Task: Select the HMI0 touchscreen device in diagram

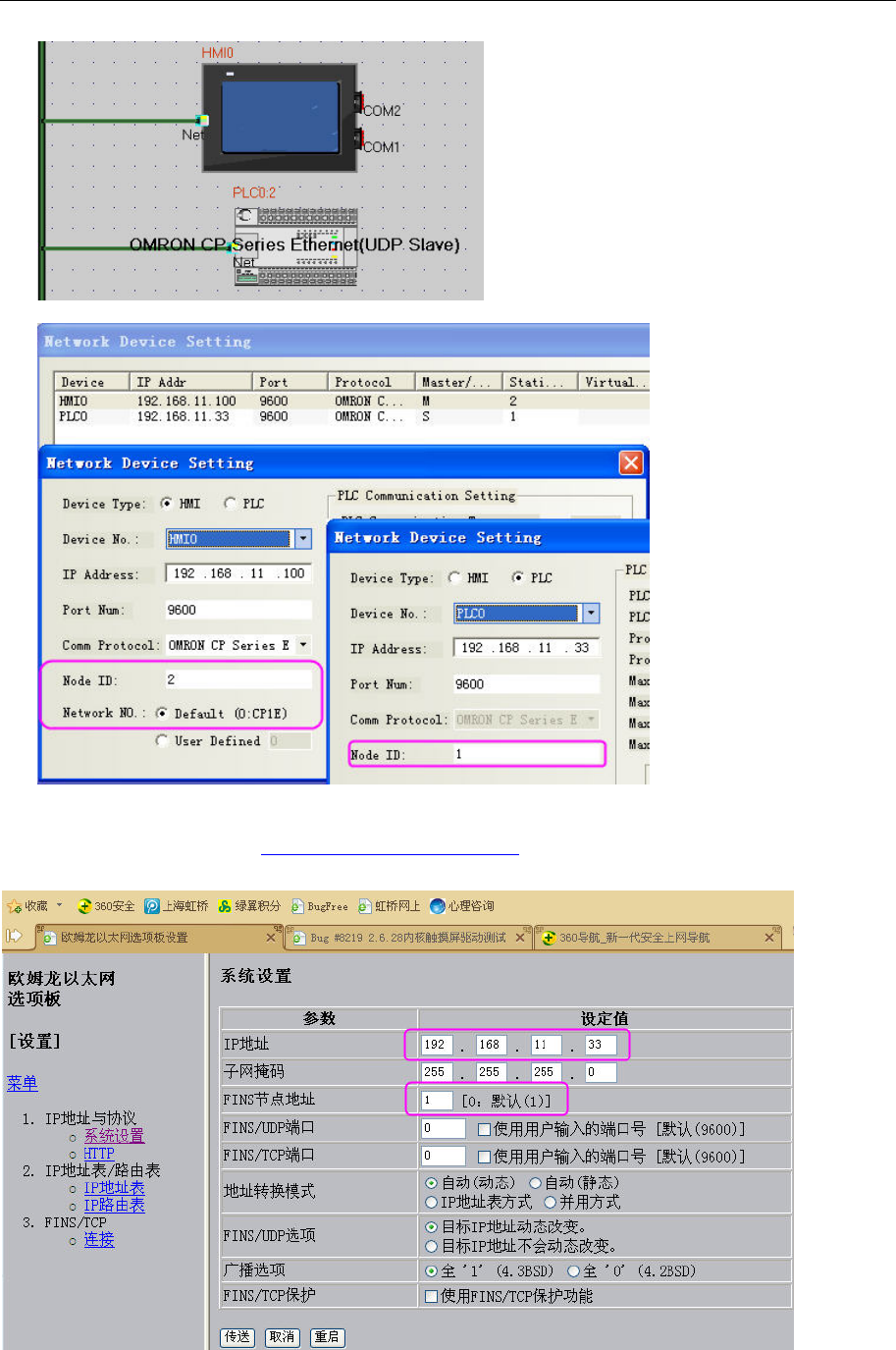Action: pos(280,117)
